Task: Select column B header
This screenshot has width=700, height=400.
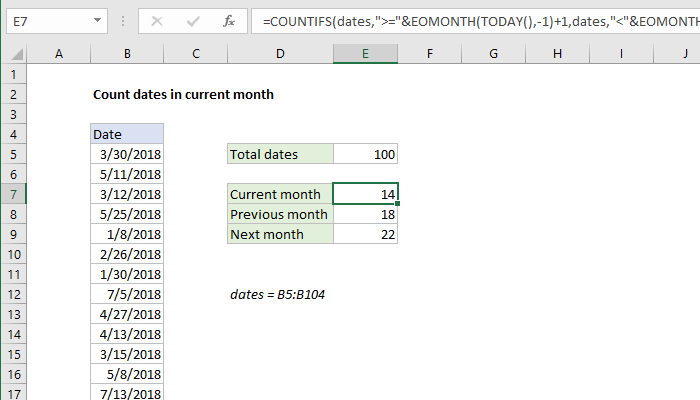Action: pos(126,54)
